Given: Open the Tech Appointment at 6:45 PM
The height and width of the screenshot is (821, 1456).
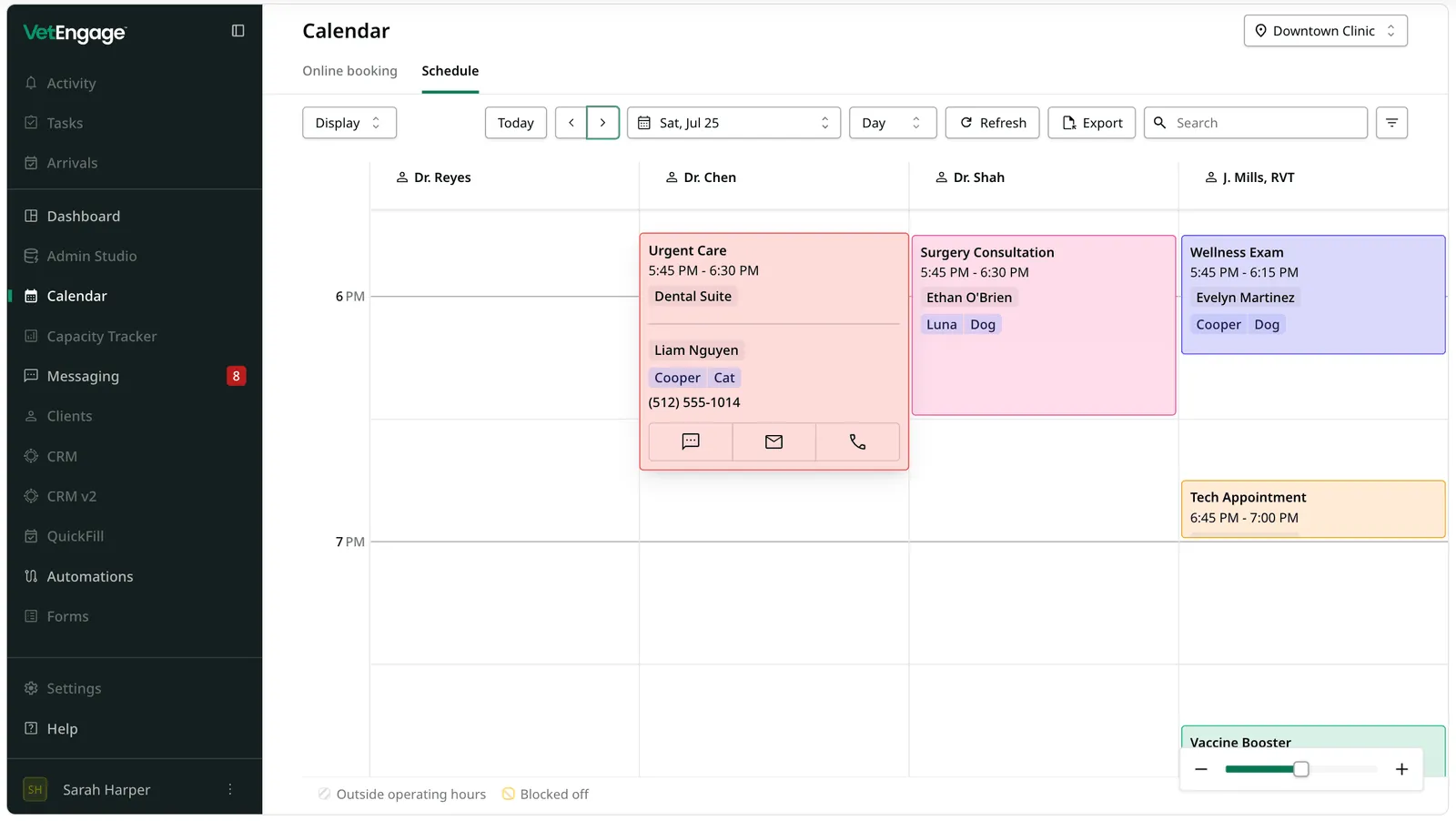Looking at the screenshot, I should 1313,509.
